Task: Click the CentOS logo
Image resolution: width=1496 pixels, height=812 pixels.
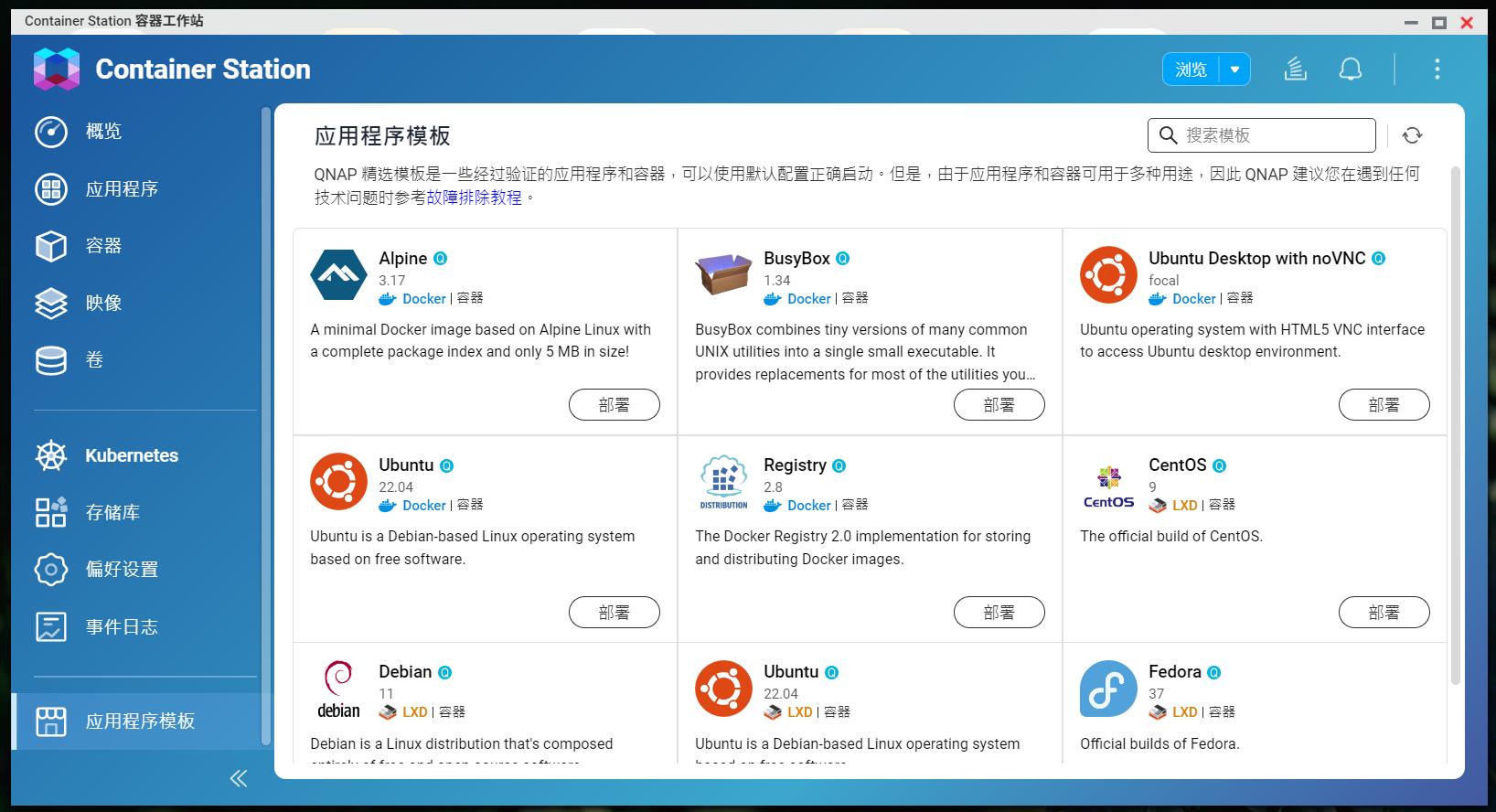Action: (1108, 486)
